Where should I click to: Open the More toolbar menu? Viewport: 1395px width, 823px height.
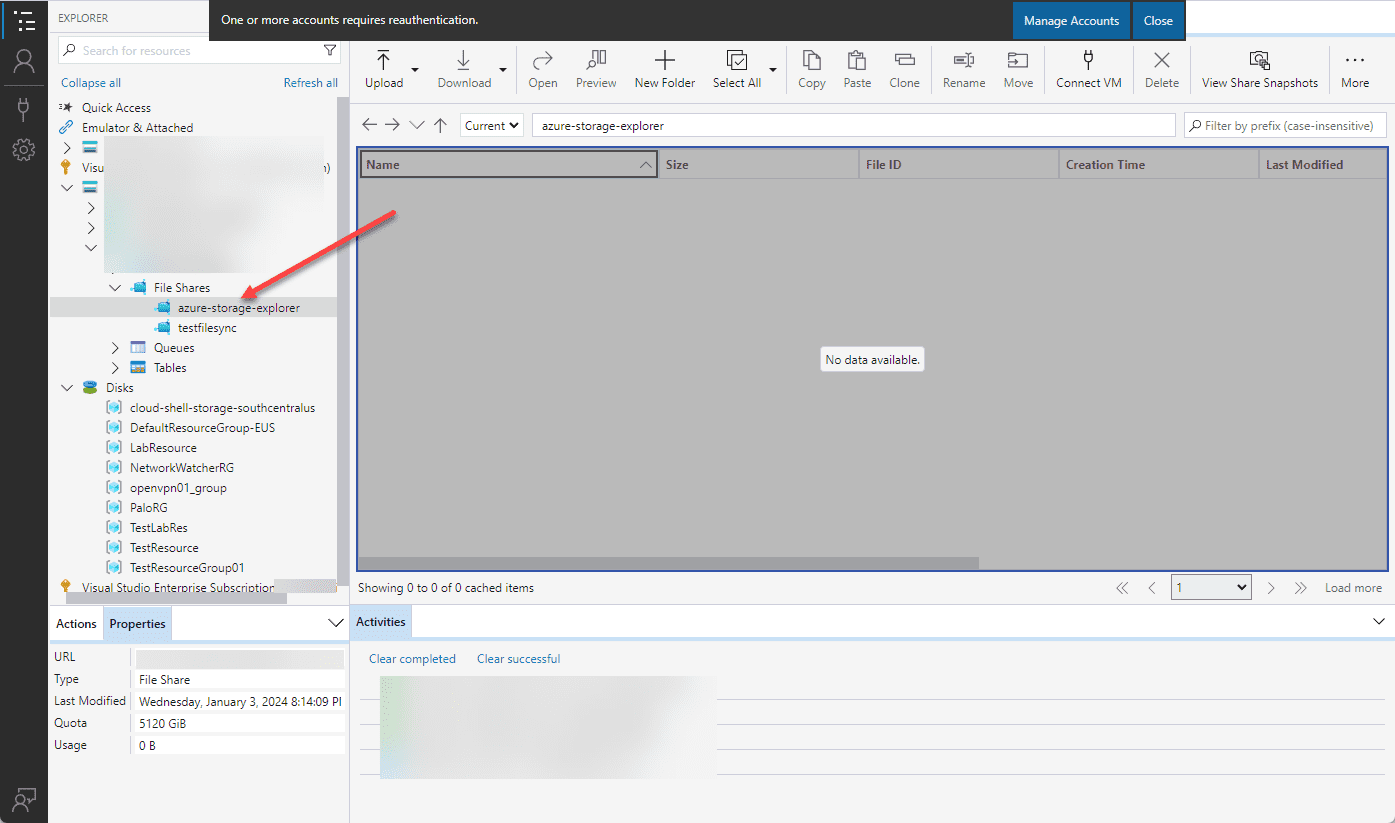(x=1355, y=70)
